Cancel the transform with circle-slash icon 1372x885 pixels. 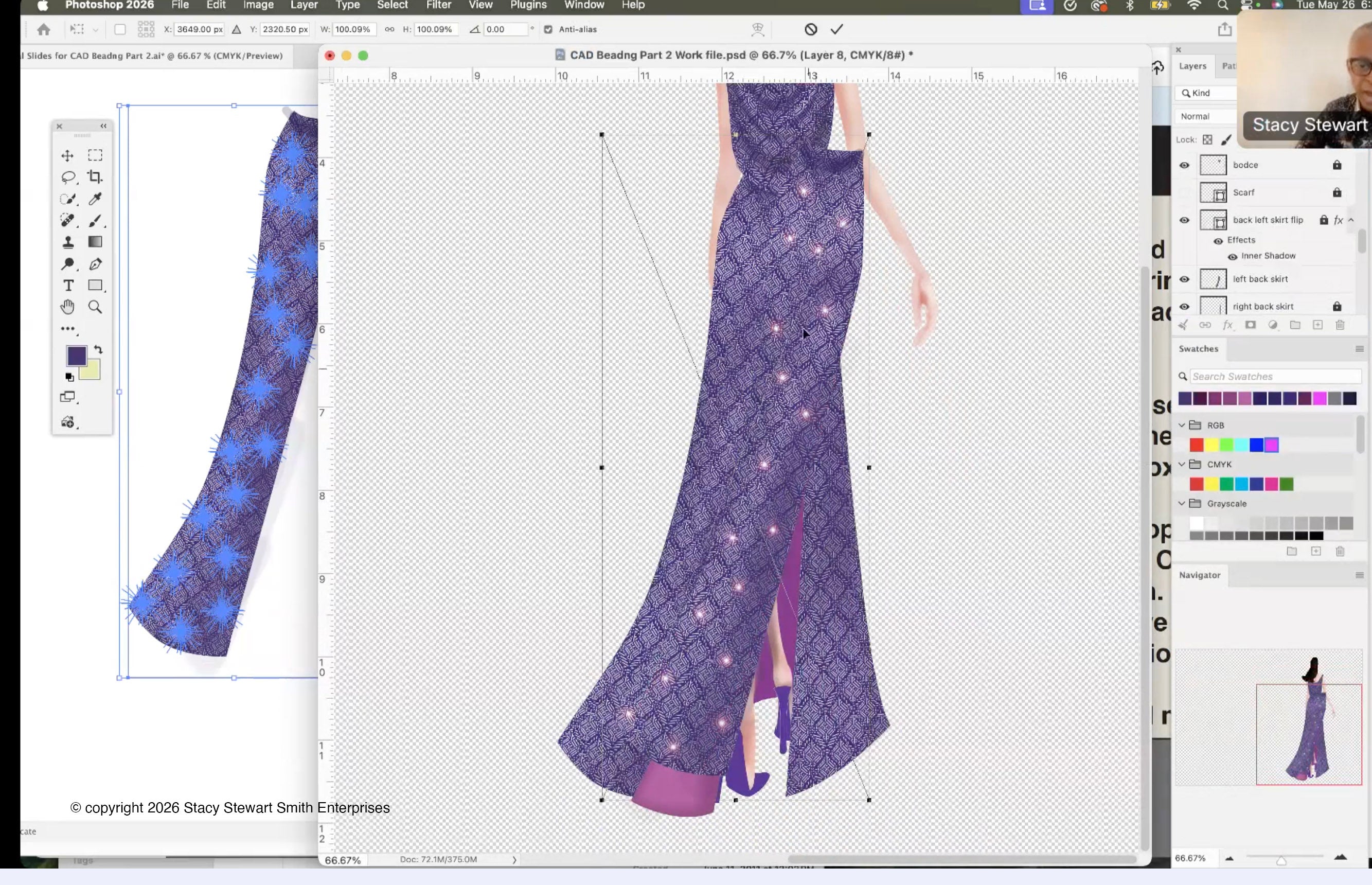pos(811,29)
